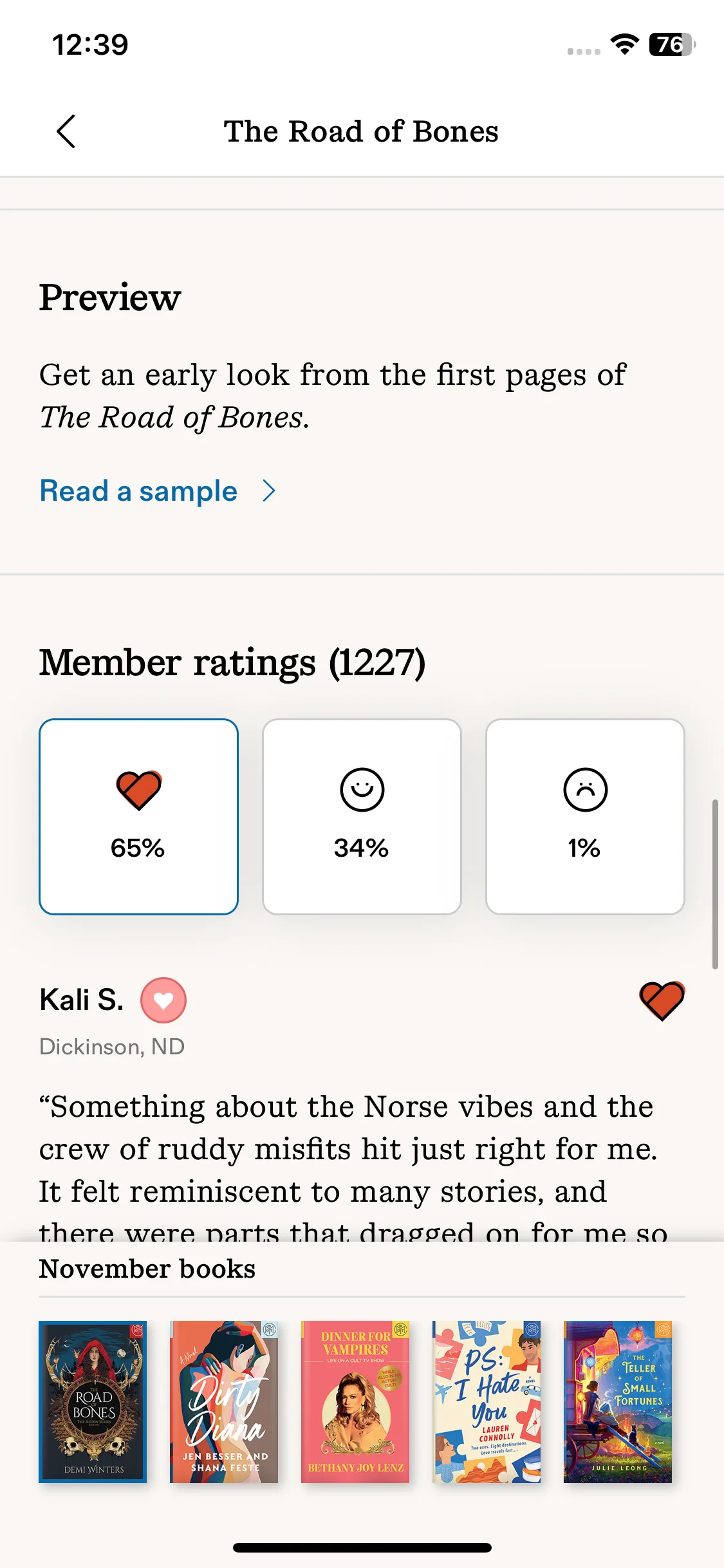Tap the chevron next to Read a sample

tap(269, 491)
